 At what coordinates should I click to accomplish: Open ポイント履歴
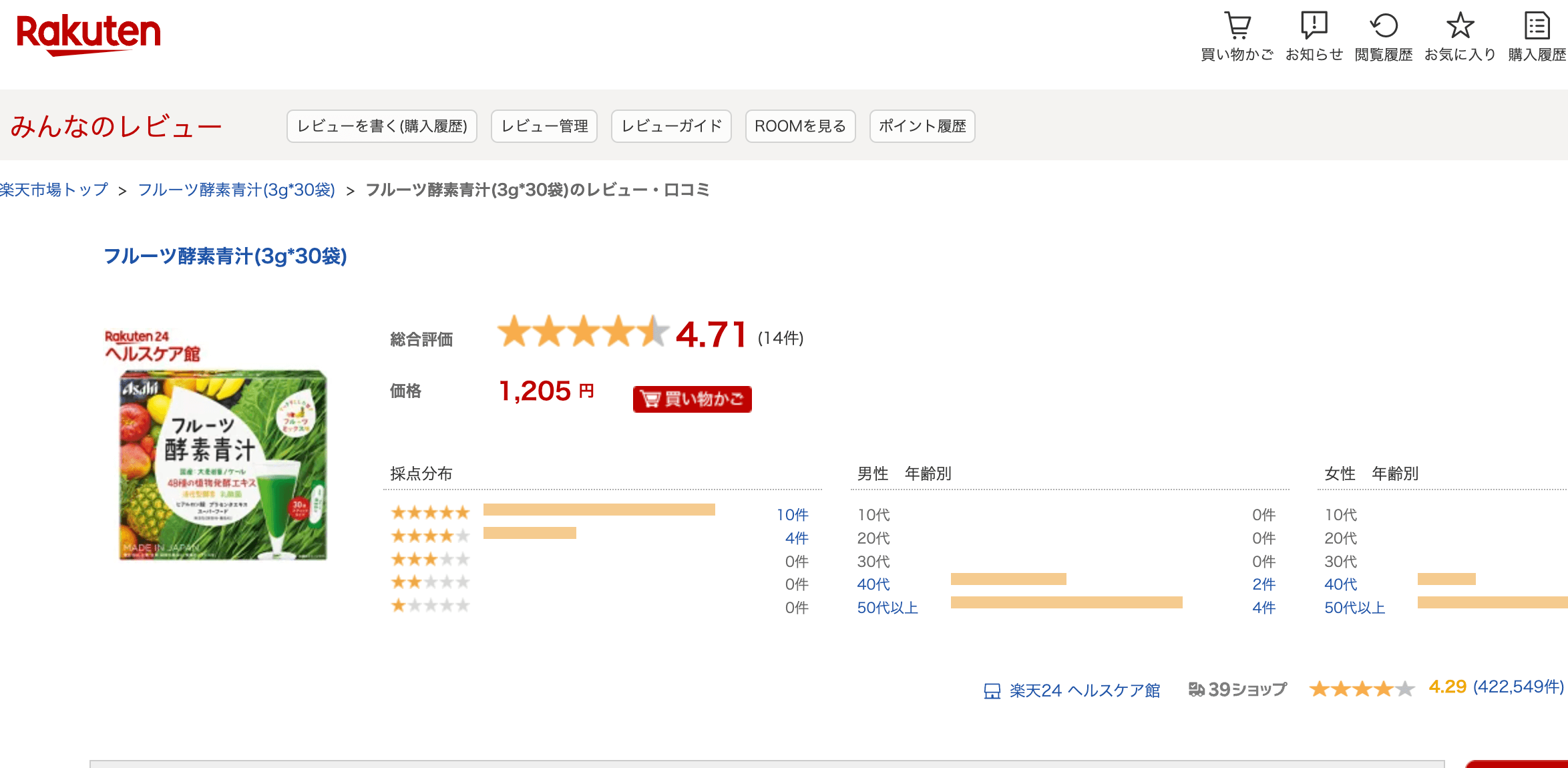click(922, 126)
